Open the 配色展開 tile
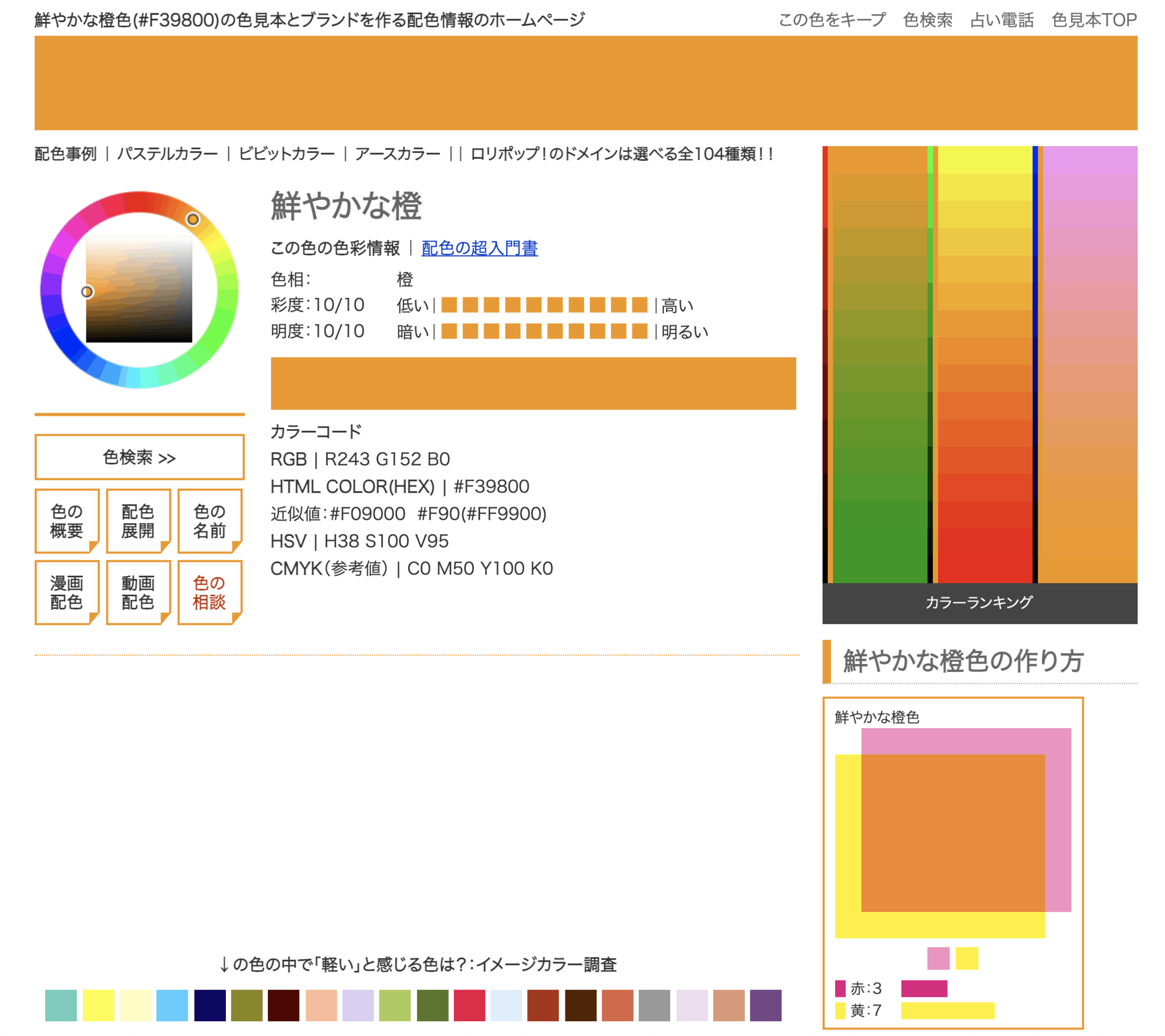Image resolution: width=1165 pixels, height=1036 pixels. tap(138, 521)
